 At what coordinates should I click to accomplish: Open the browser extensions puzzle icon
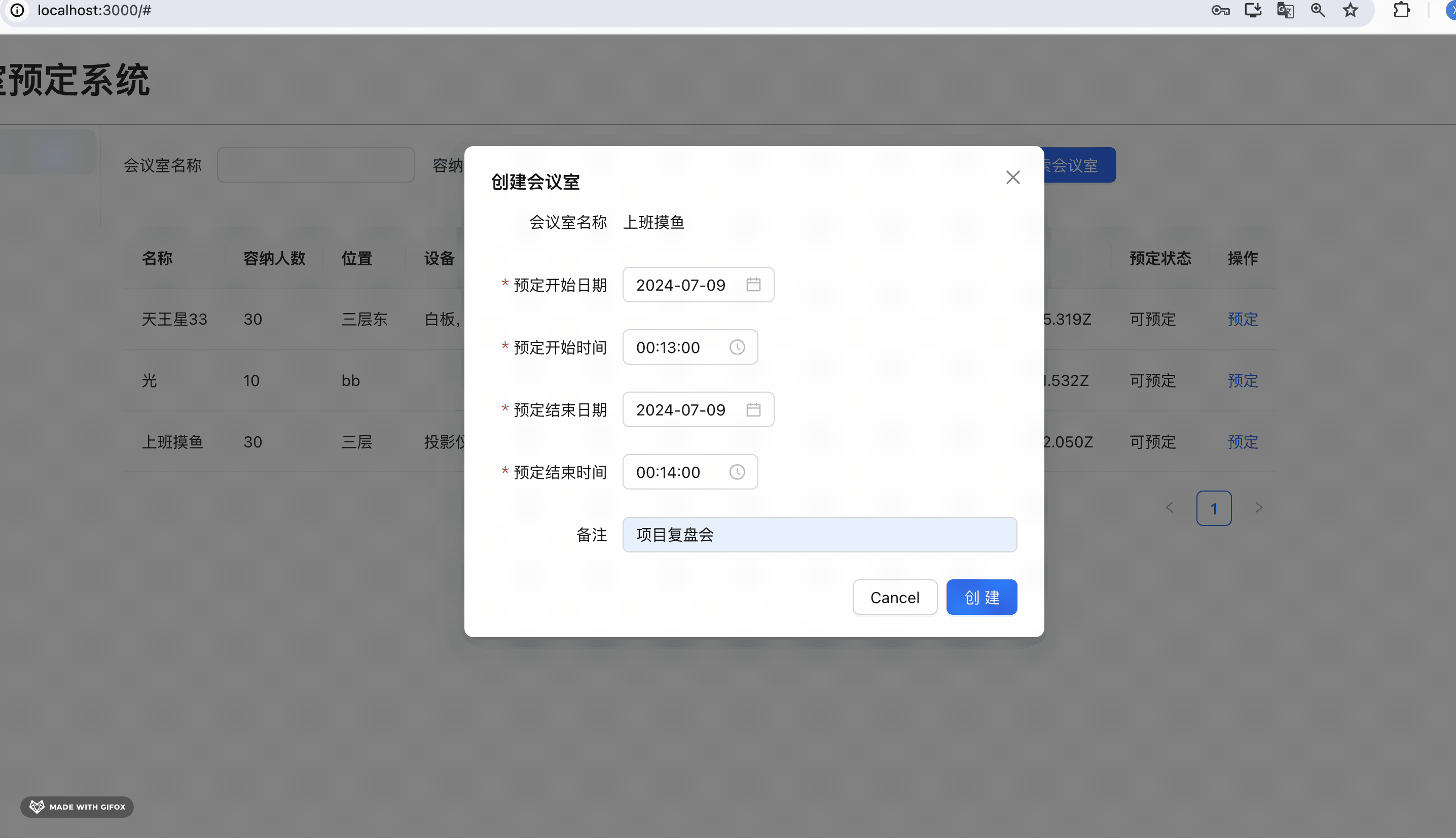tap(1401, 10)
